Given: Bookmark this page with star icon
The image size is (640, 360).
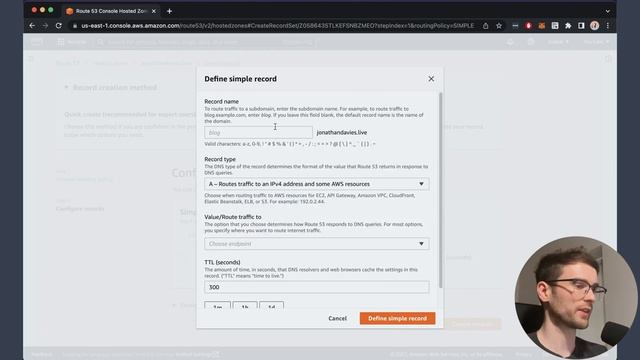Looking at the screenshot, I should (499, 26).
